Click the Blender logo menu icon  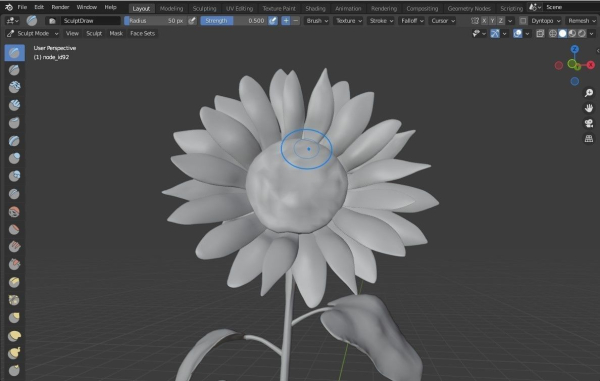click(9, 7)
